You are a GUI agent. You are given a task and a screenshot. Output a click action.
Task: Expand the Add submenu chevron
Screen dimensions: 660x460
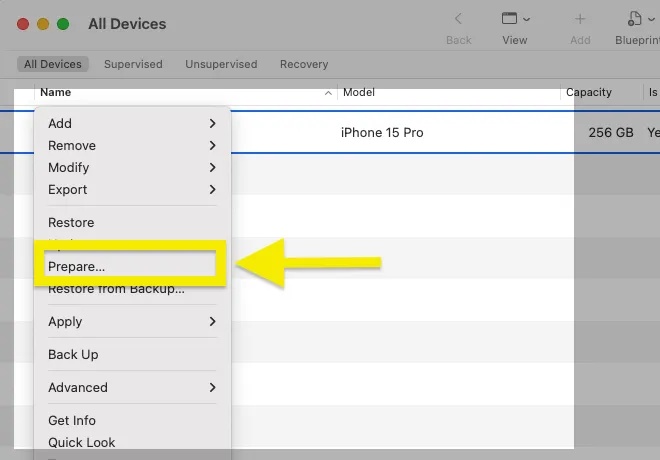[x=213, y=123]
